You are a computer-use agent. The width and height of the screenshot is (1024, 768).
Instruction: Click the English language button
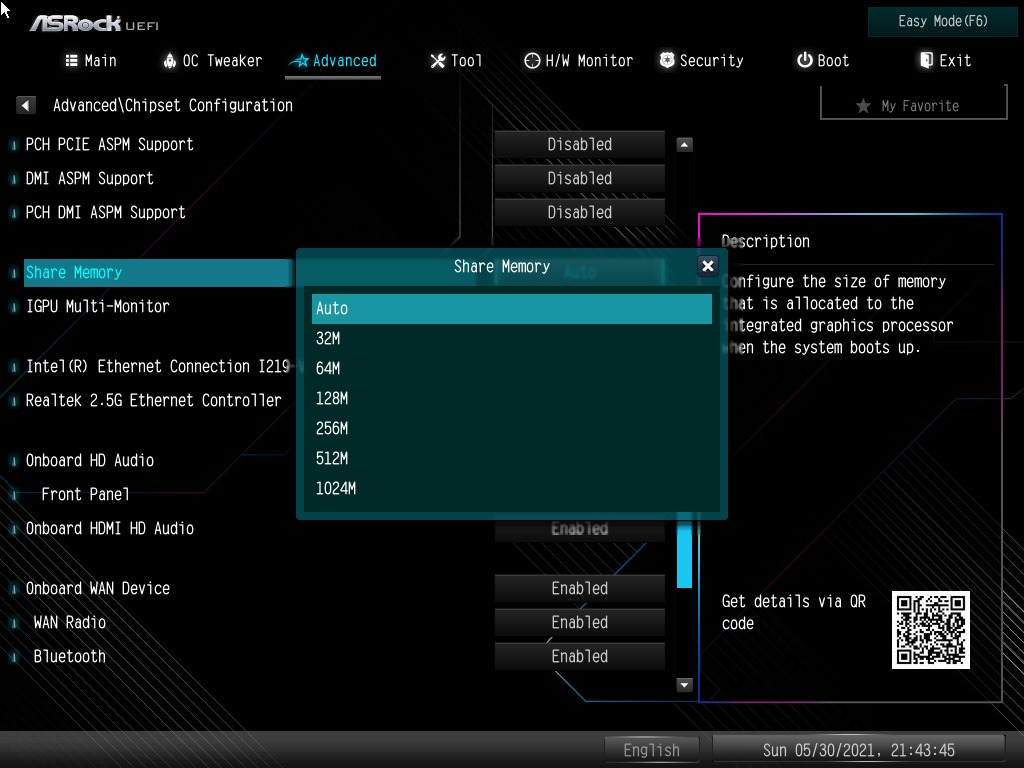[x=651, y=750]
